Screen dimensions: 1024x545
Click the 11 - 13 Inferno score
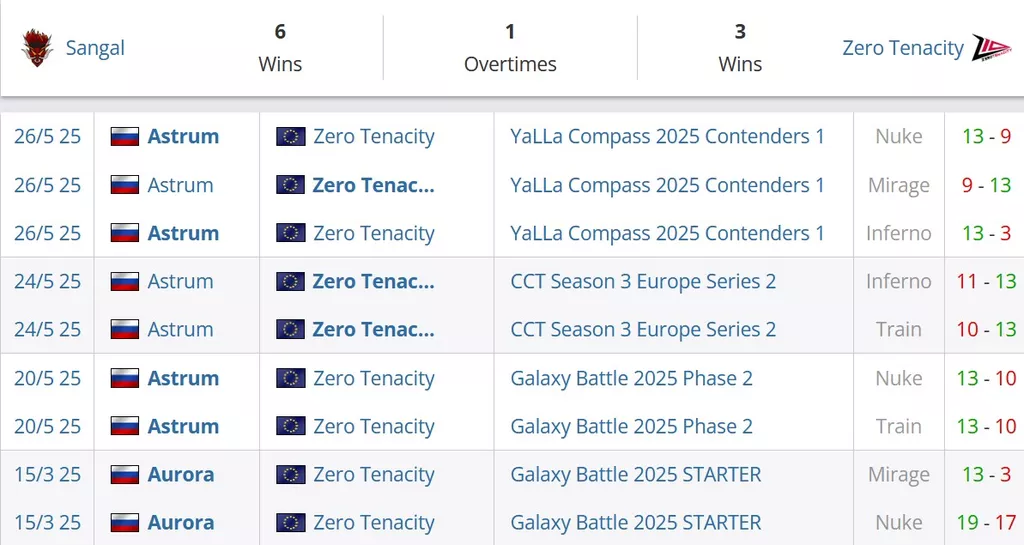986,281
